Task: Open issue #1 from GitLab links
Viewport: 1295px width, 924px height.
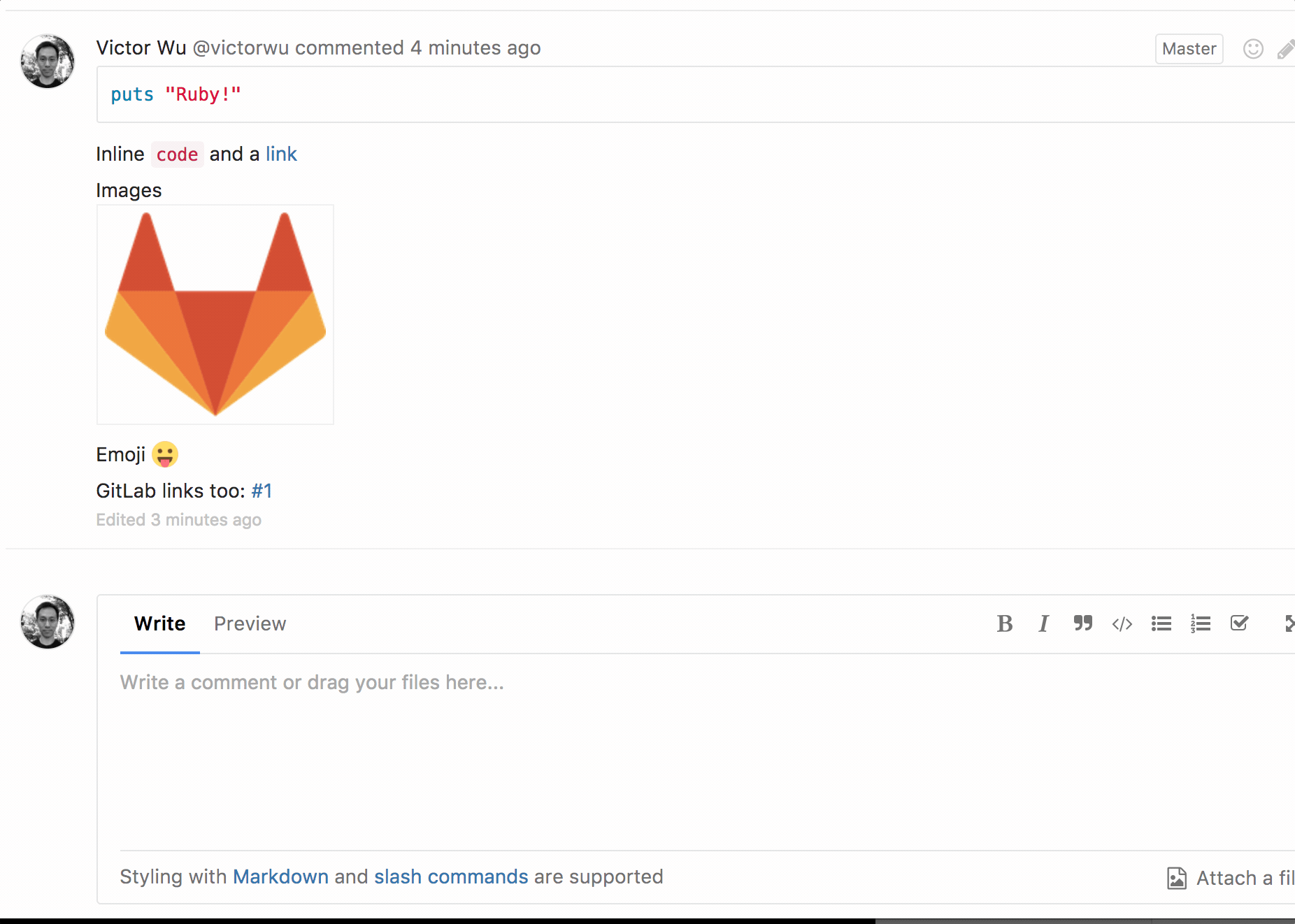Action: point(262,491)
